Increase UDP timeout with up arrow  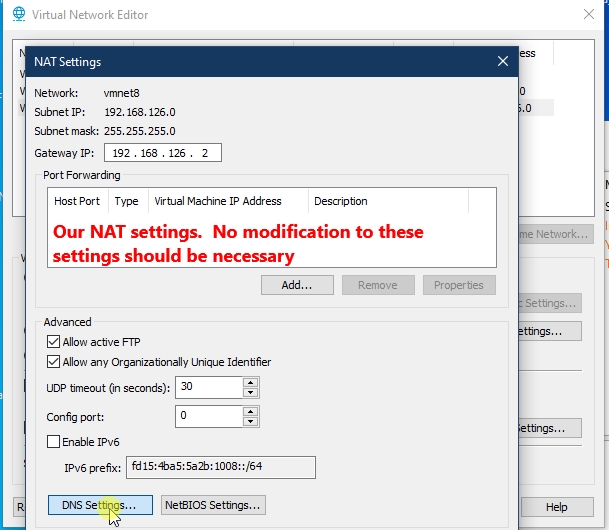coord(251,382)
